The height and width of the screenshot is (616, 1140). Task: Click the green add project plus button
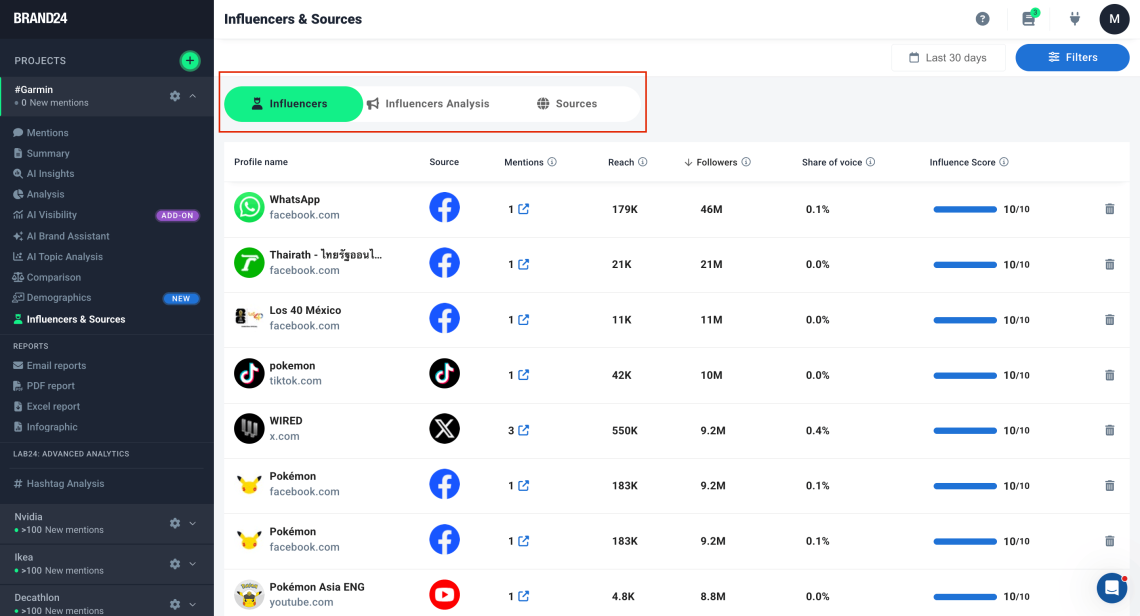[189, 61]
